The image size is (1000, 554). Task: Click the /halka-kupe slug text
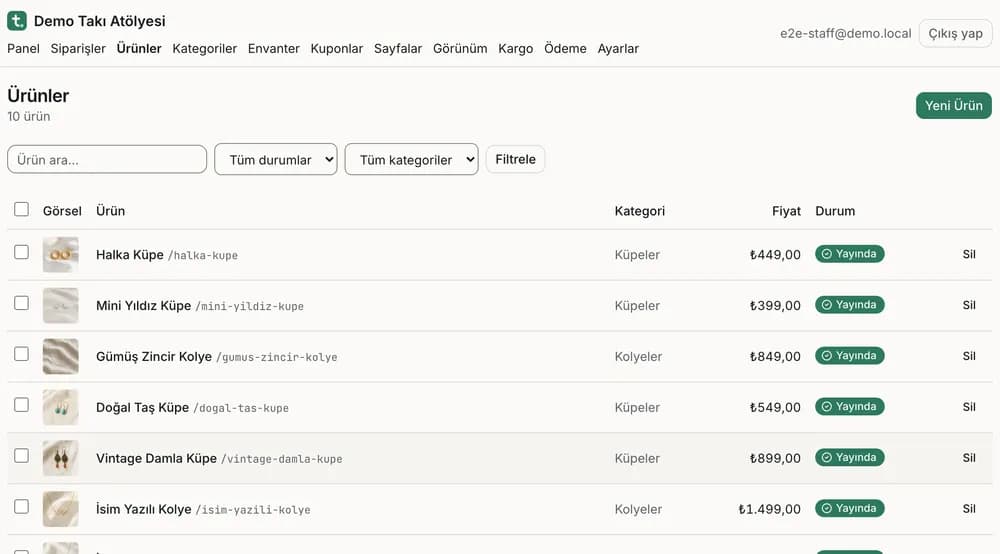(203, 255)
